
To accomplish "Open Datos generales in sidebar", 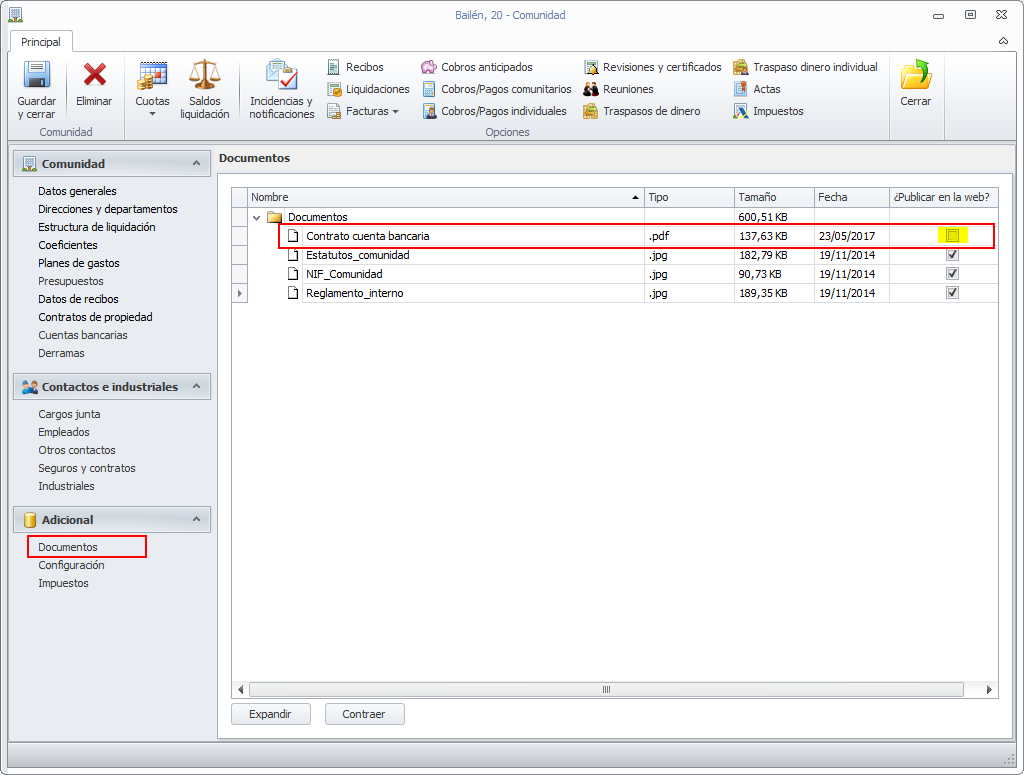I will 77,191.
